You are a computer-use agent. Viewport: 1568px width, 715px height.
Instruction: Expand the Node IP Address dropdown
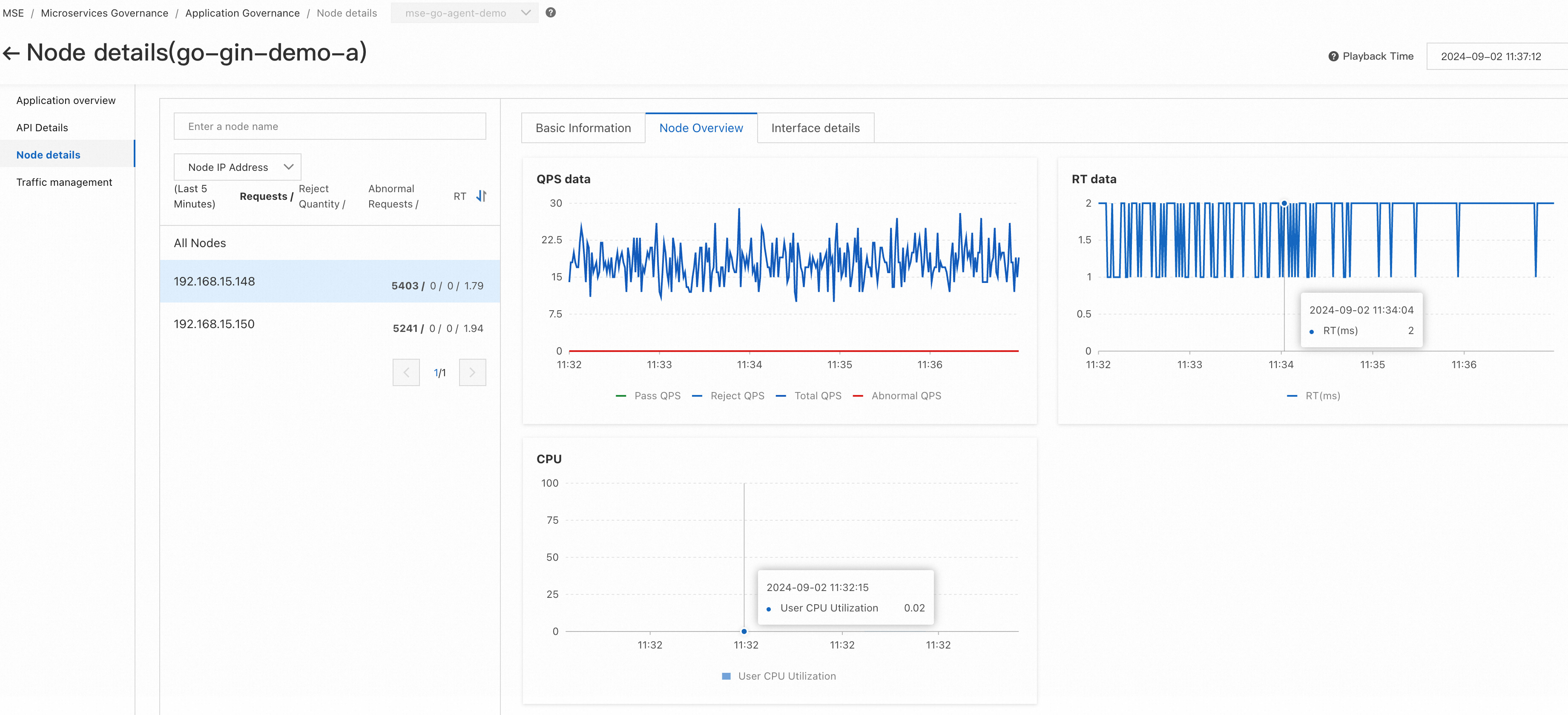click(x=237, y=167)
